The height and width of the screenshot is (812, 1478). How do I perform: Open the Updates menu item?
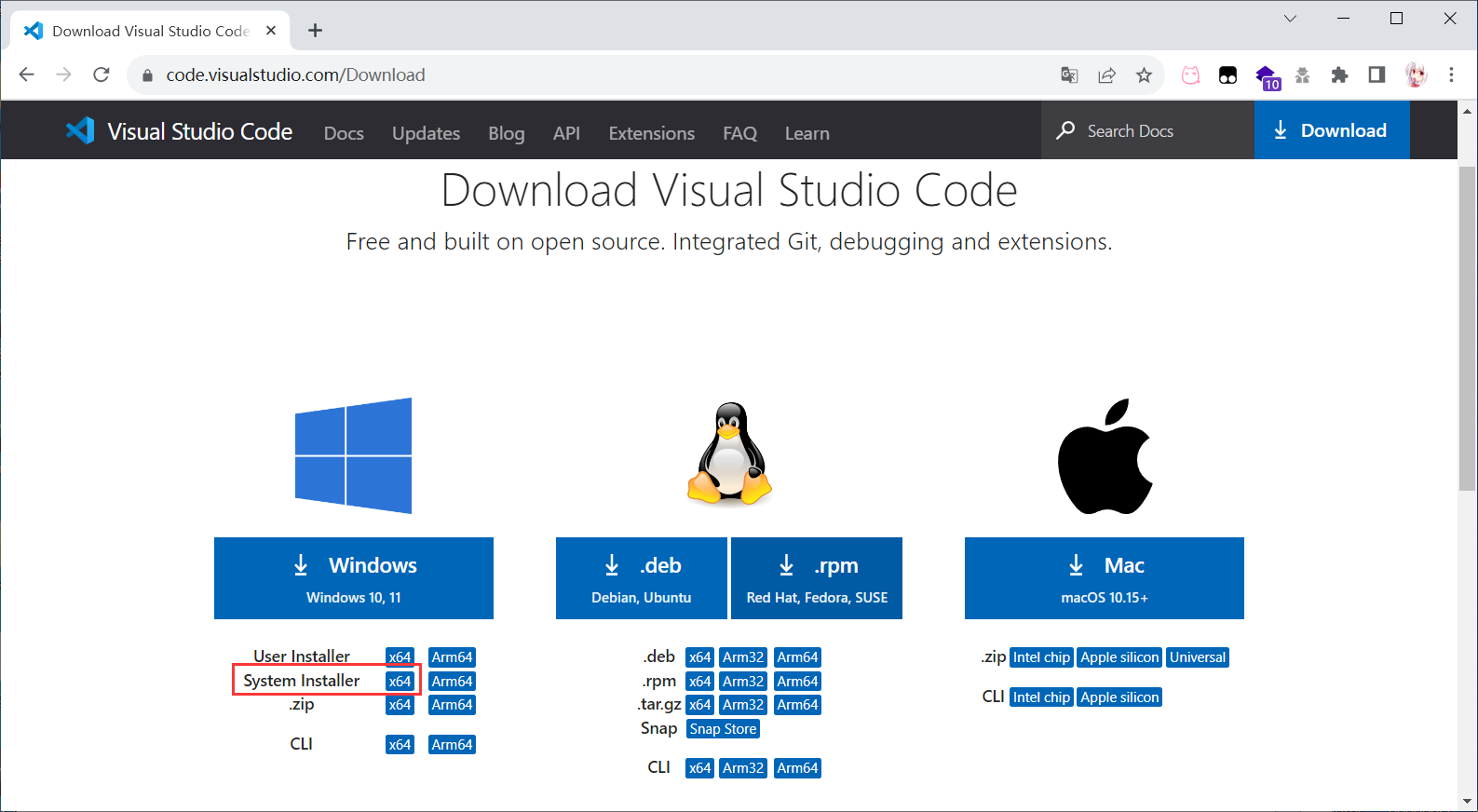426,133
